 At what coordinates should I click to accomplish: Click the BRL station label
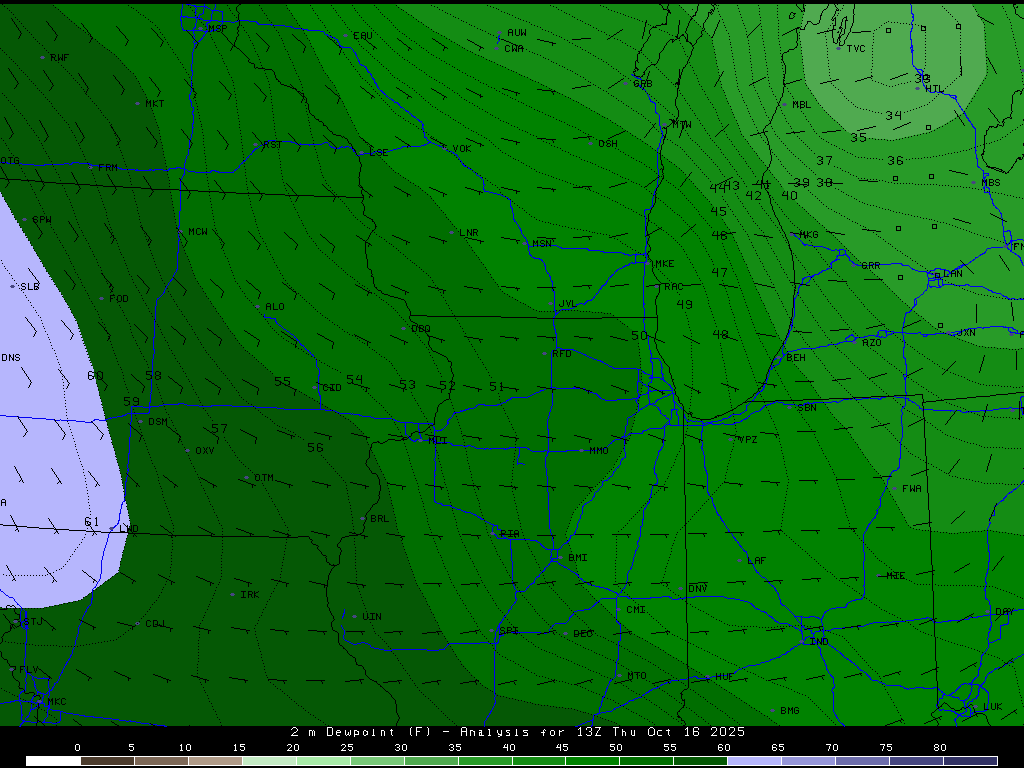coord(379,519)
